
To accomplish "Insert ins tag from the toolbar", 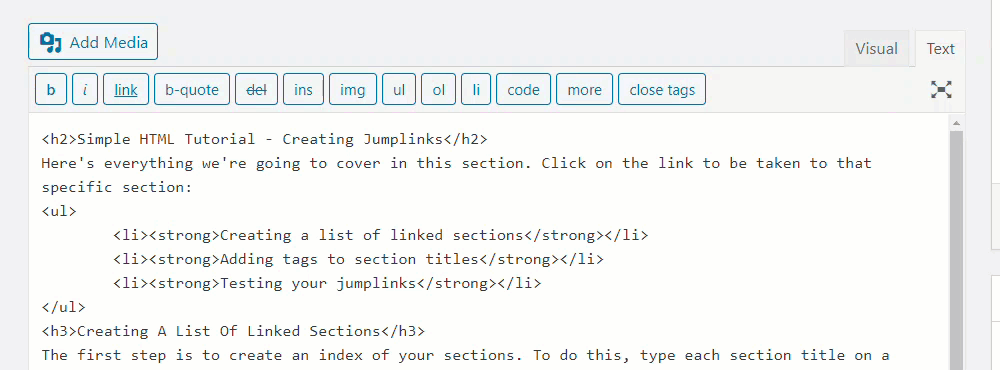I will (304, 89).
